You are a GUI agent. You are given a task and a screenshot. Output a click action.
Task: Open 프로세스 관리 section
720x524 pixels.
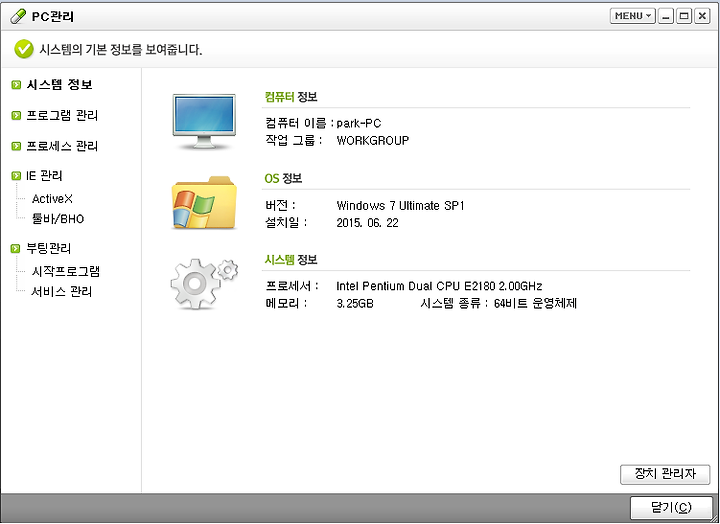(x=62, y=146)
